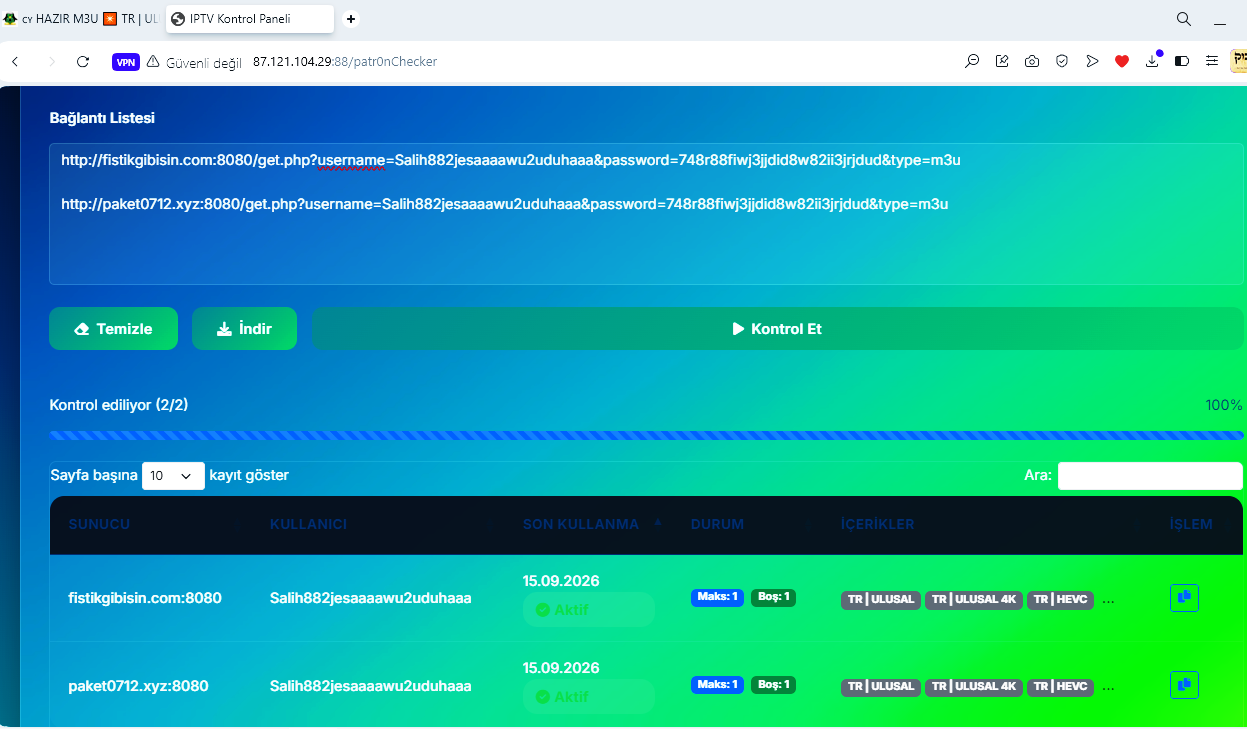Take a snapshot with the camera icon
Viewport: 1247px width, 729px height.
[x=1032, y=61]
